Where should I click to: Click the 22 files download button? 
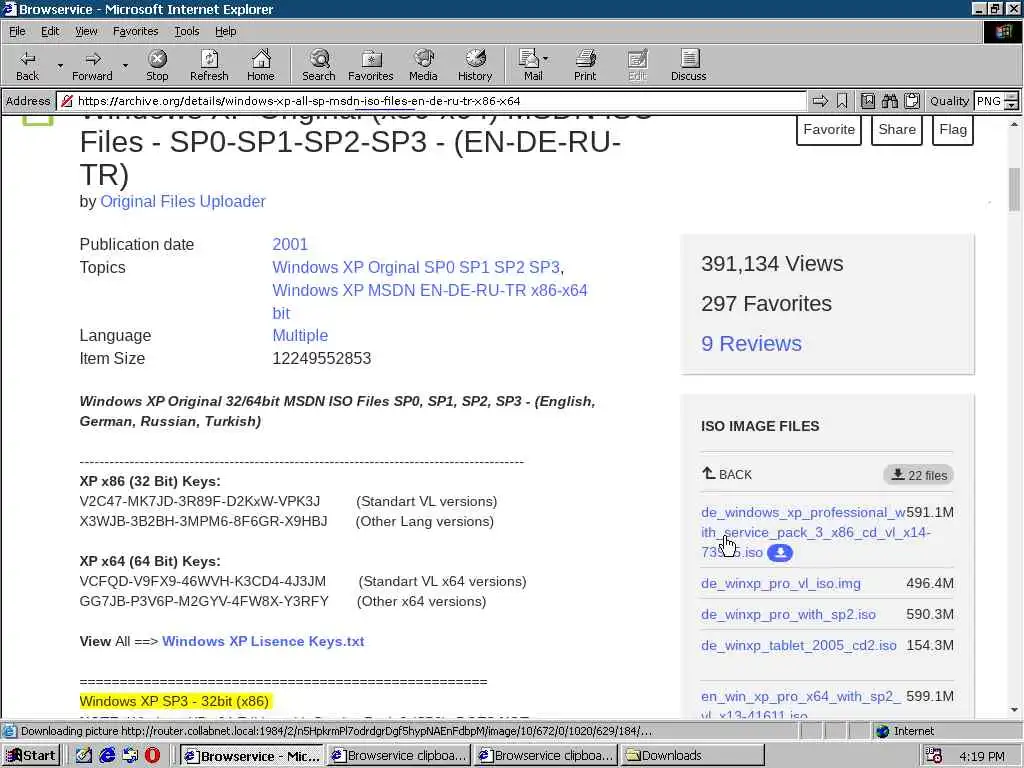tap(919, 475)
